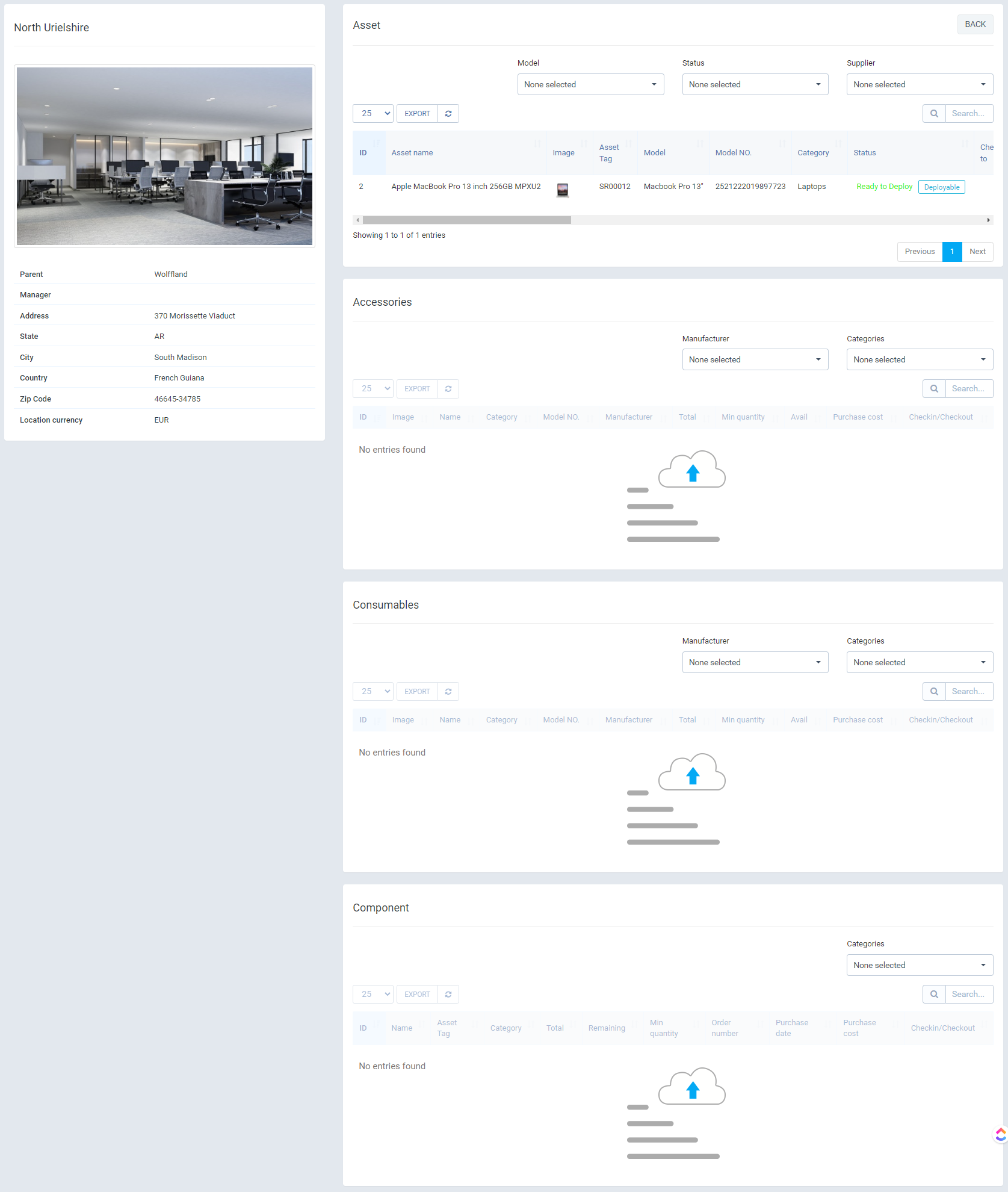Select page 1 in Asset pagination

tap(952, 252)
